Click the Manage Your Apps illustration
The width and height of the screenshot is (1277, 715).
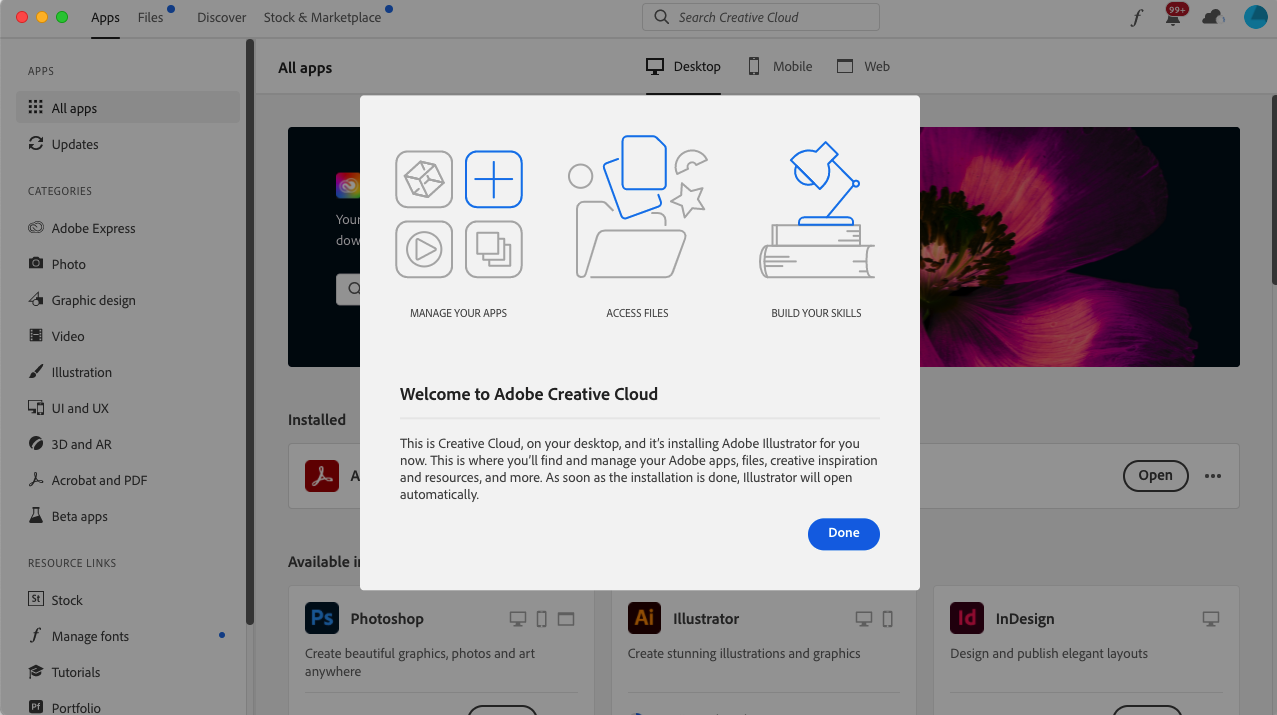pyautogui.click(x=459, y=214)
